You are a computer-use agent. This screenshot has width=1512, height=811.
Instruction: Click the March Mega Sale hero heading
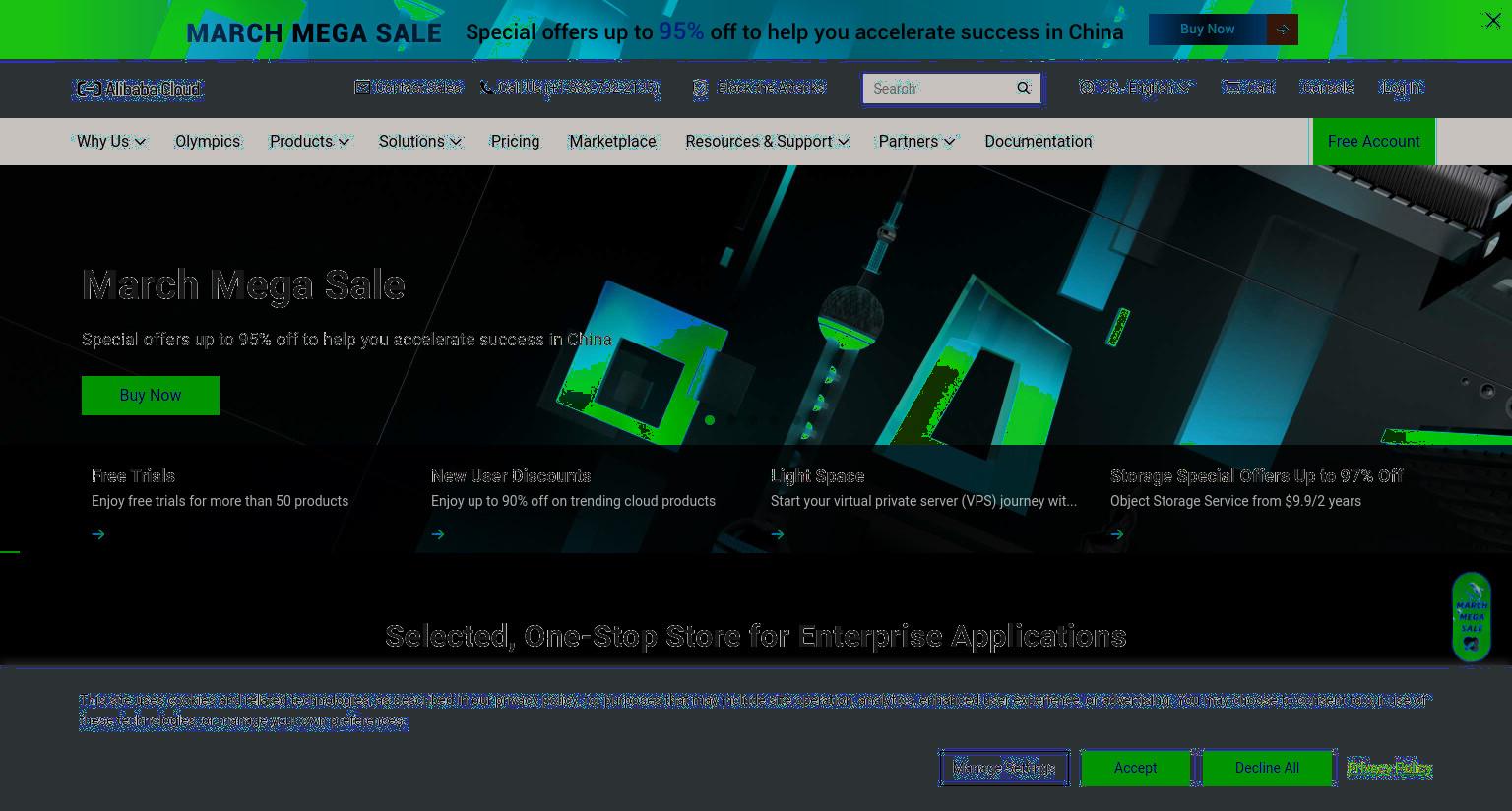pos(243,285)
